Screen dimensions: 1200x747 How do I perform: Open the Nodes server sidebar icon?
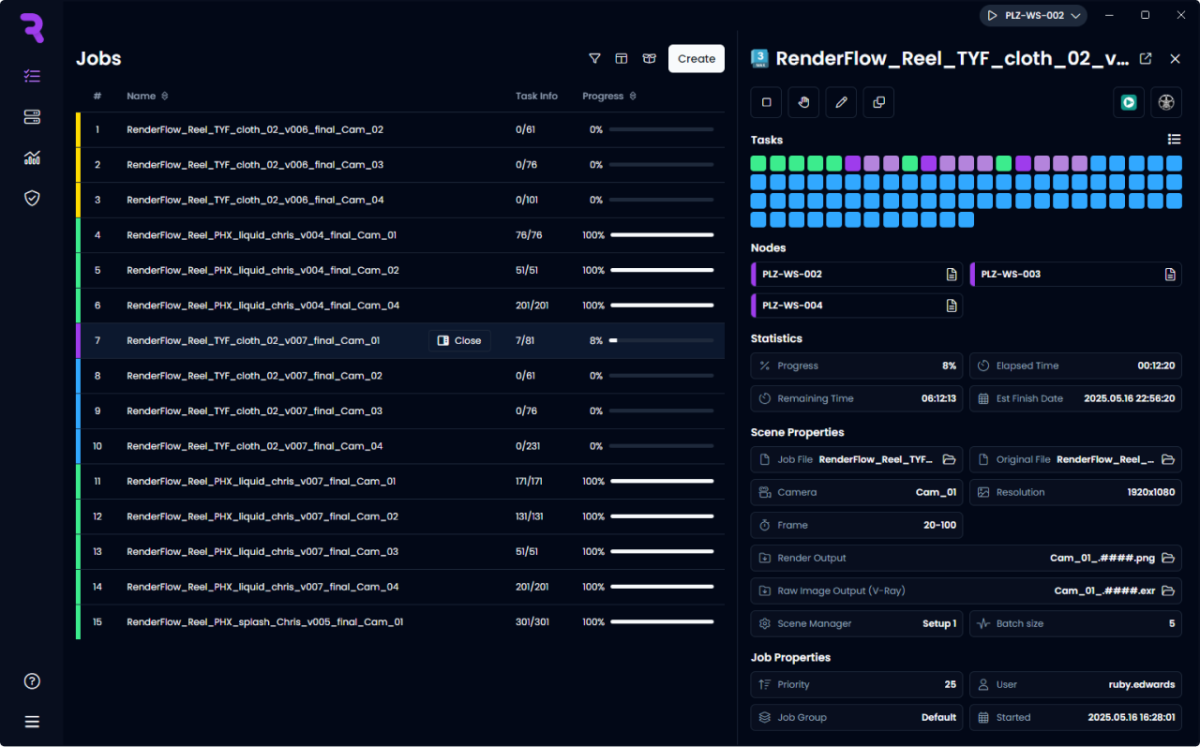pos(32,117)
